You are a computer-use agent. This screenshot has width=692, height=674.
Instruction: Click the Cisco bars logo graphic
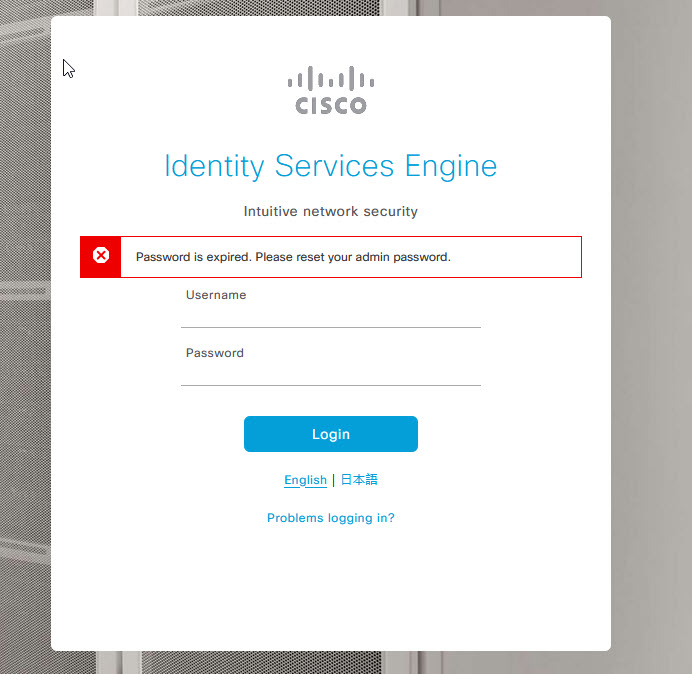tap(331, 78)
